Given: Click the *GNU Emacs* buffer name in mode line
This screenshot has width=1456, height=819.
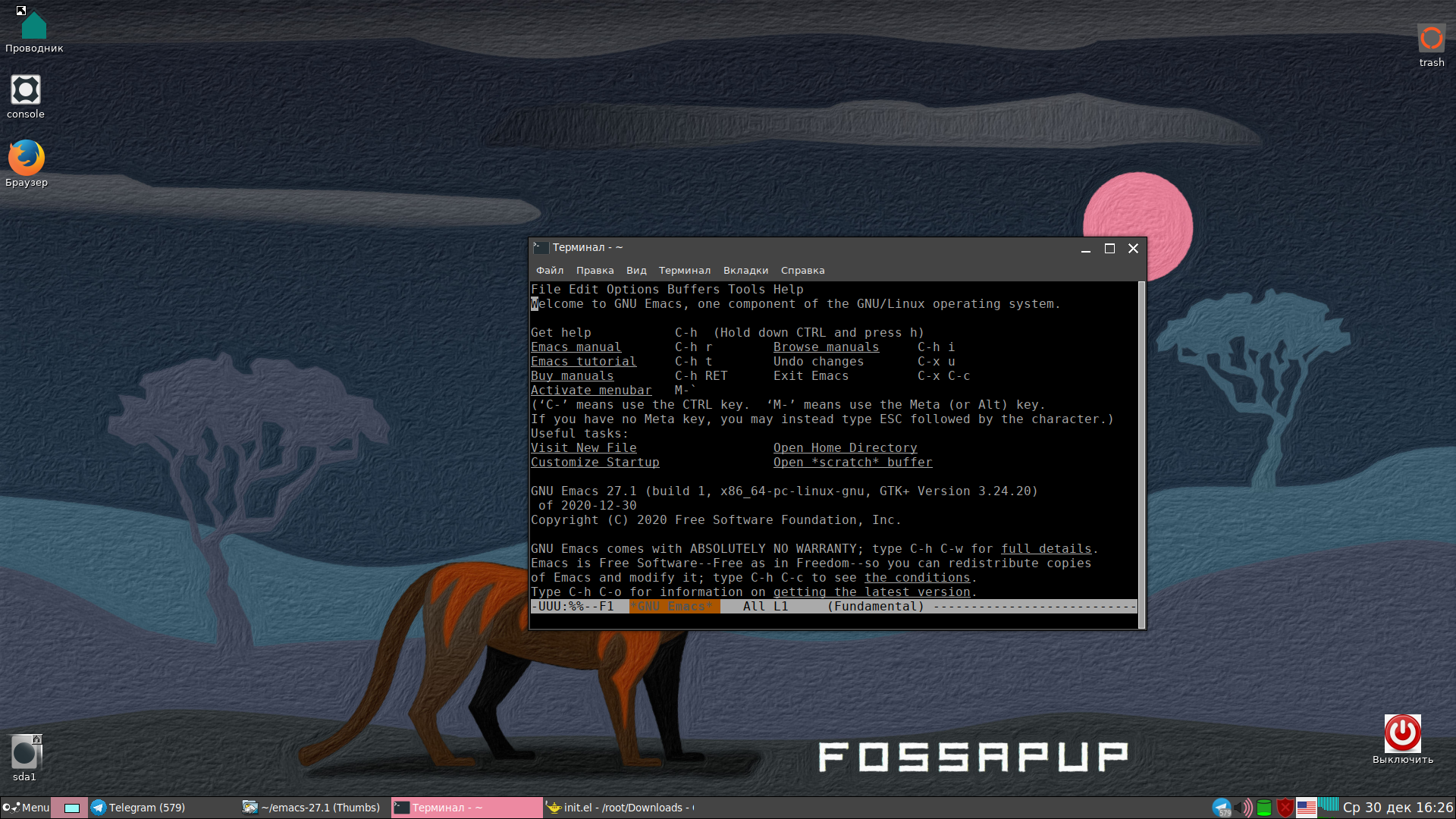Looking at the screenshot, I should [x=674, y=607].
